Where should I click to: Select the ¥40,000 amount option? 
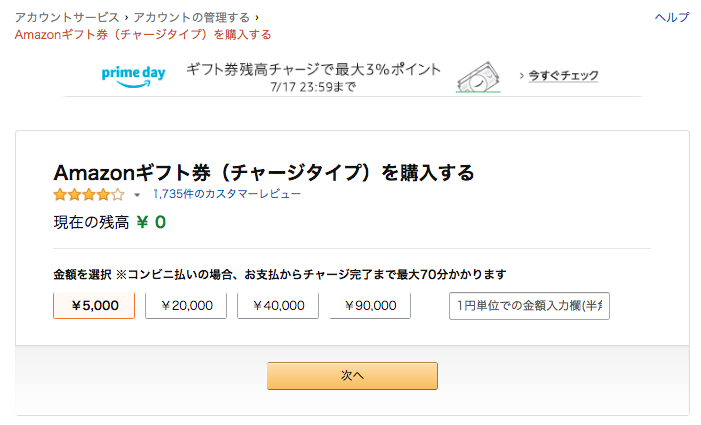[278, 306]
